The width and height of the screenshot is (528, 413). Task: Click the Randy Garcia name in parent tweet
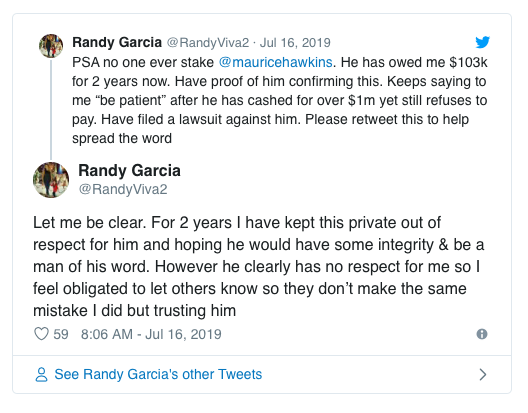[117, 42]
